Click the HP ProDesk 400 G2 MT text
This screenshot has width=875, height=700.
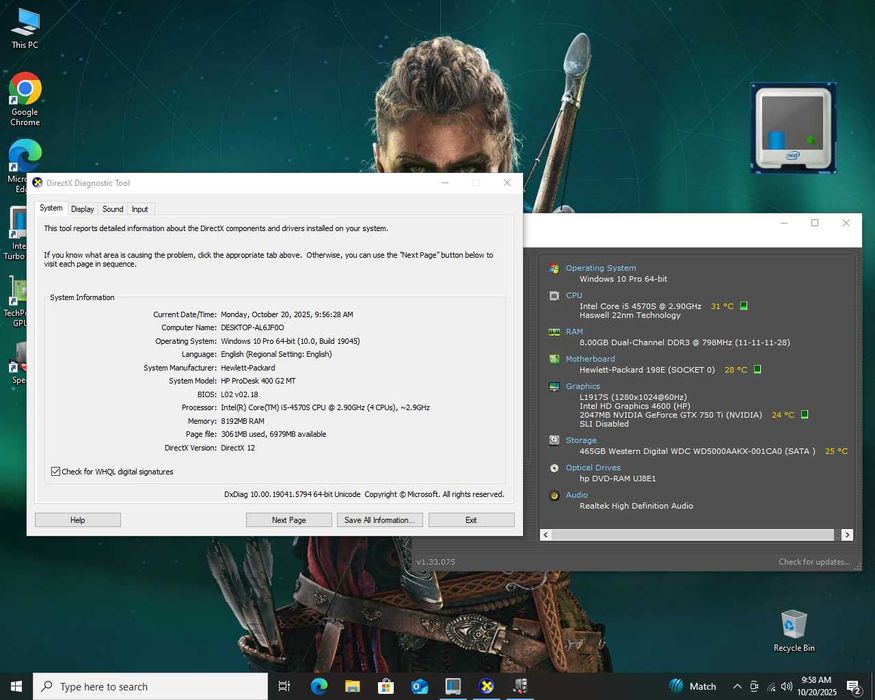258,381
